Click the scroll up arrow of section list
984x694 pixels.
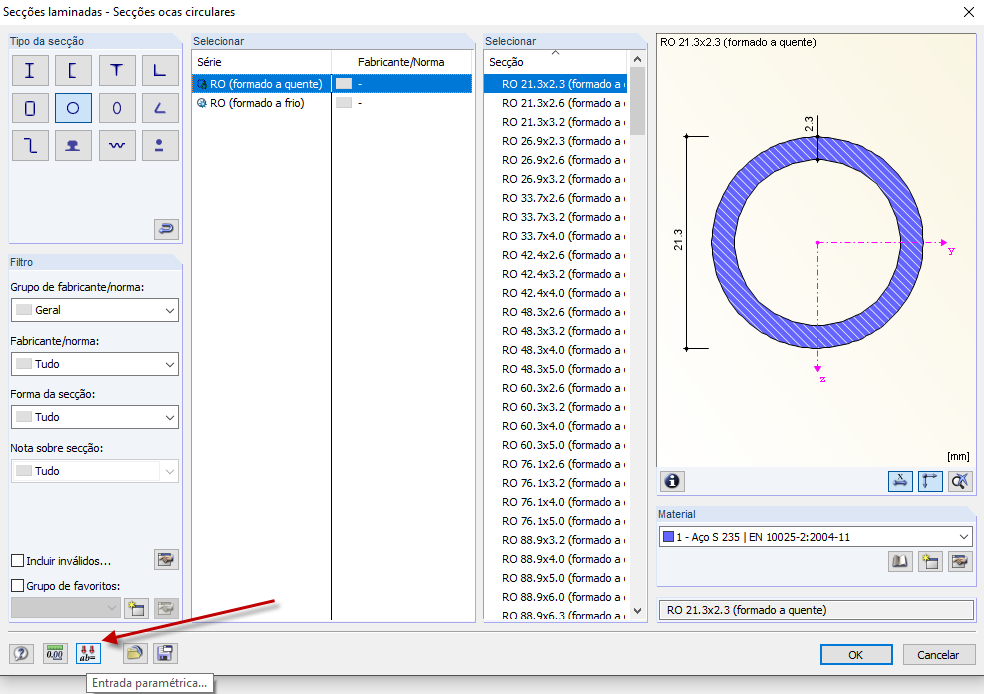tap(638, 60)
